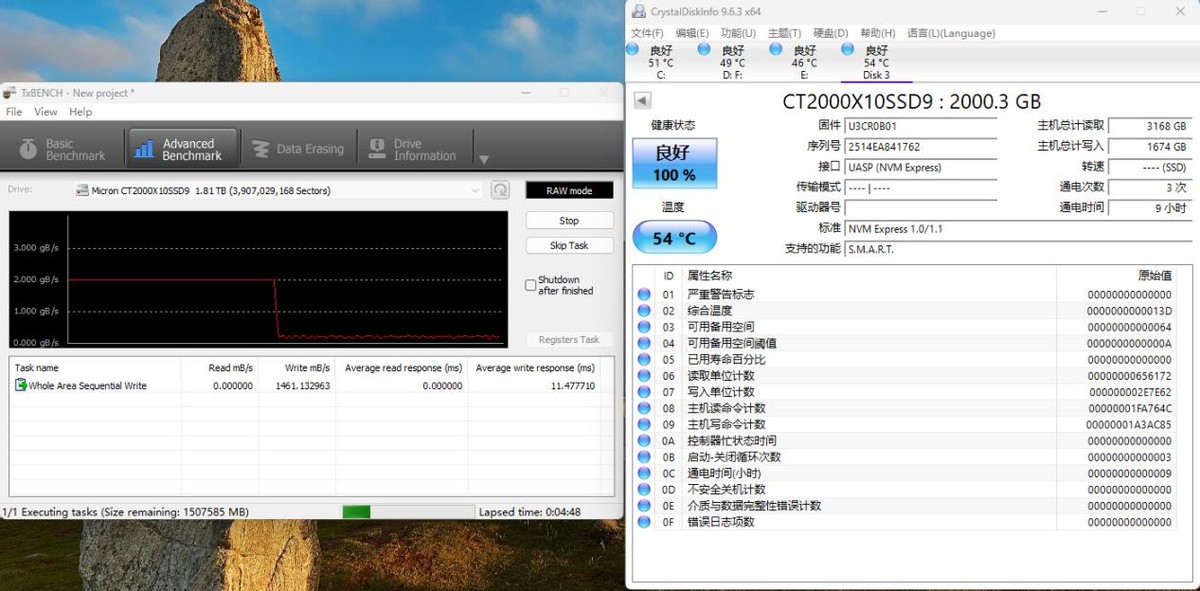The height and width of the screenshot is (591, 1200).
Task: Open the 硬盘(D) menu in CrystalDiskInfo
Action: point(830,33)
